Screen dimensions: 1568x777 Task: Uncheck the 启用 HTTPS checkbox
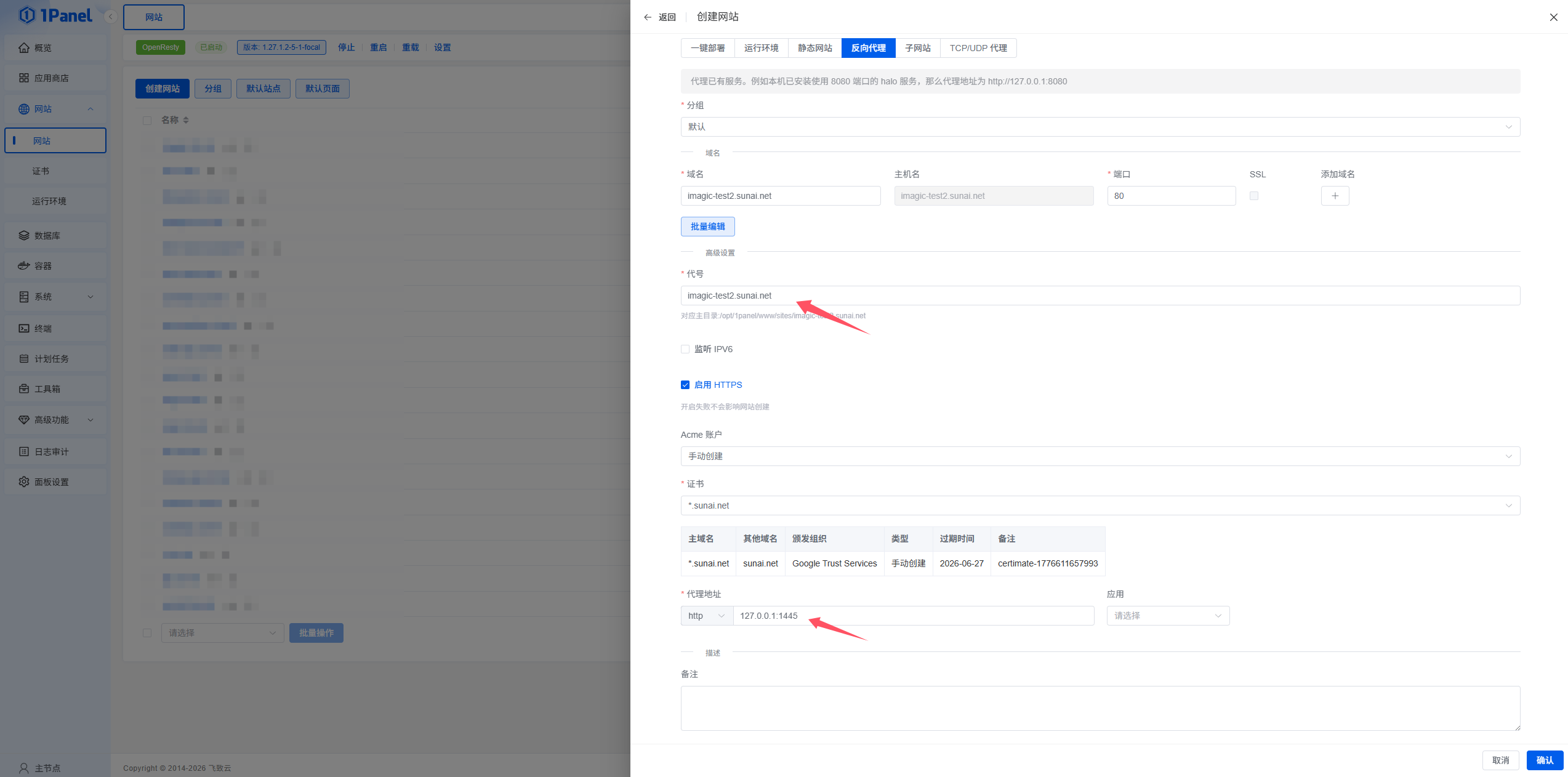coord(685,385)
